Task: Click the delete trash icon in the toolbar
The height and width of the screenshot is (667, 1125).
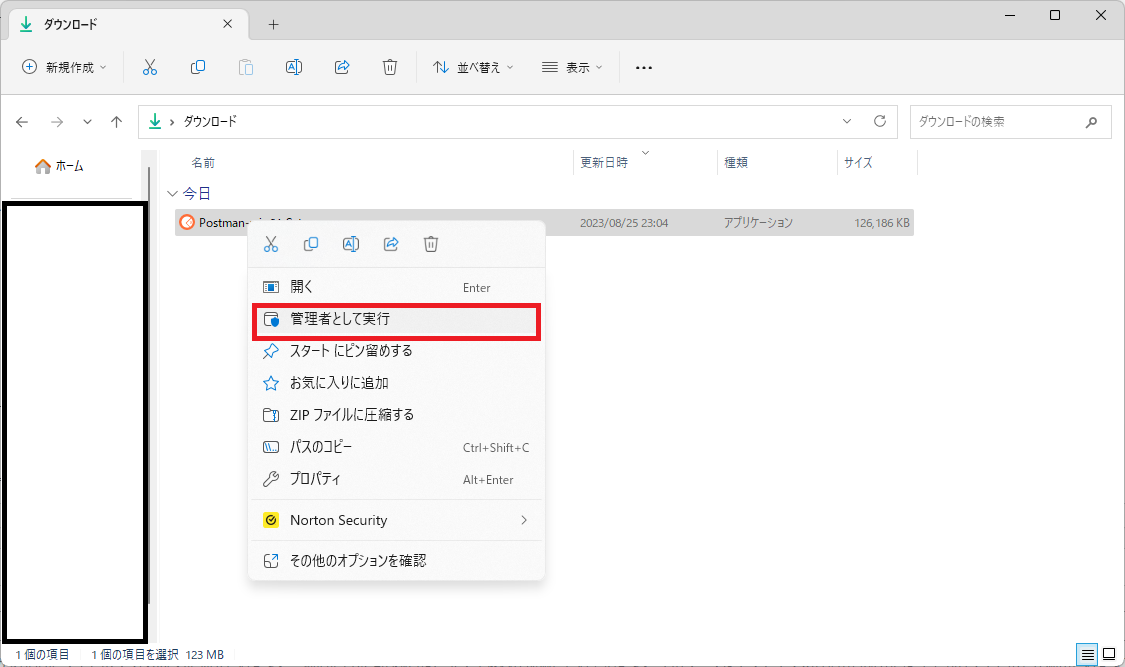Action: [390, 67]
